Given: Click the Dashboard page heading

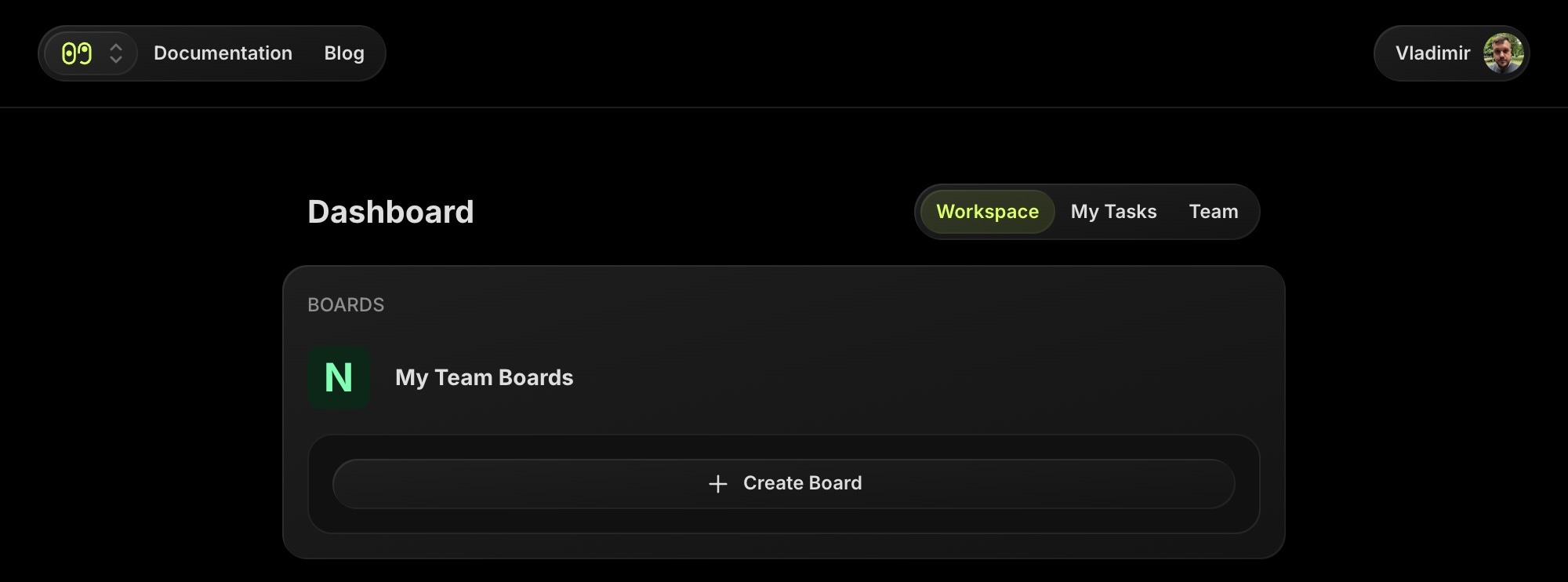Looking at the screenshot, I should tap(390, 212).
